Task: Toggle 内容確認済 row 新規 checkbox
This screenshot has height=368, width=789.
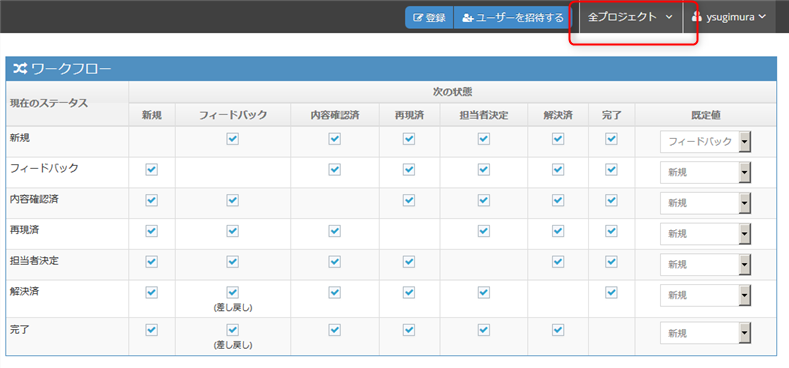Action: [x=151, y=200]
